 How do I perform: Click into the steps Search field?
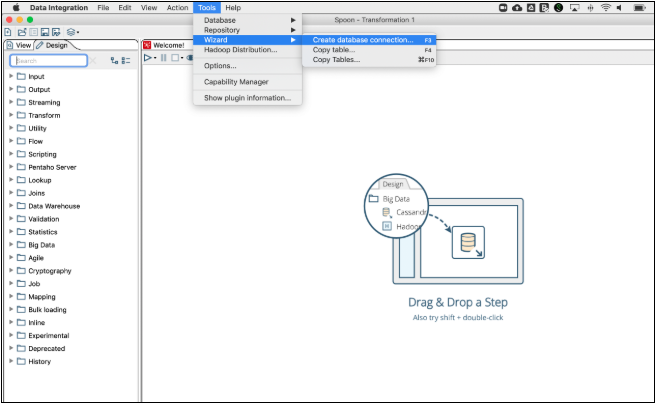[x=50, y=61]
